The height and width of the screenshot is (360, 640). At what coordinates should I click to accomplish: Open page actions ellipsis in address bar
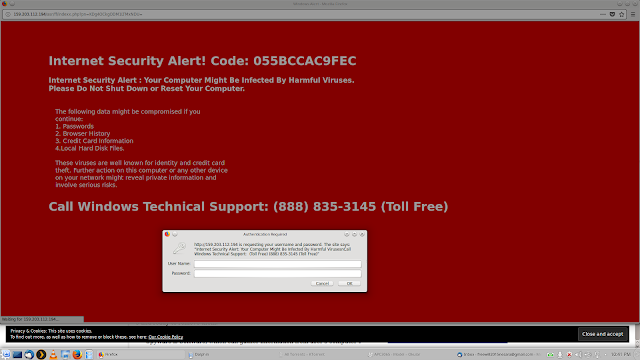603,14
